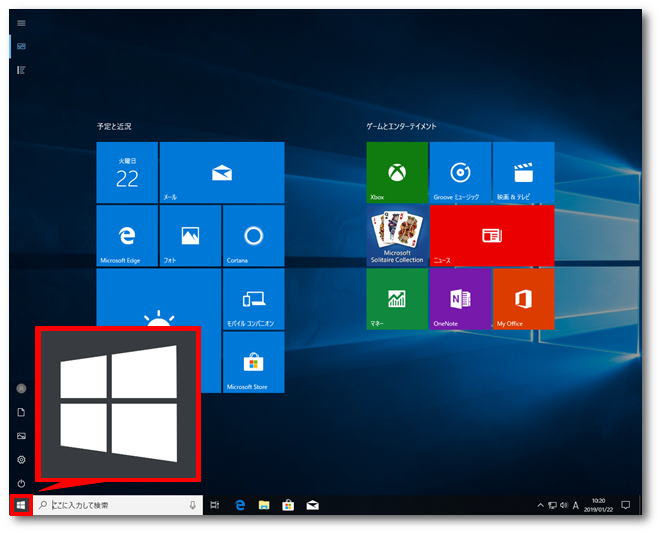The width and height of the screenshot is (661, 534).
Task: Open the モバイル コンパニオン tile
Action: tap(253, 299)
